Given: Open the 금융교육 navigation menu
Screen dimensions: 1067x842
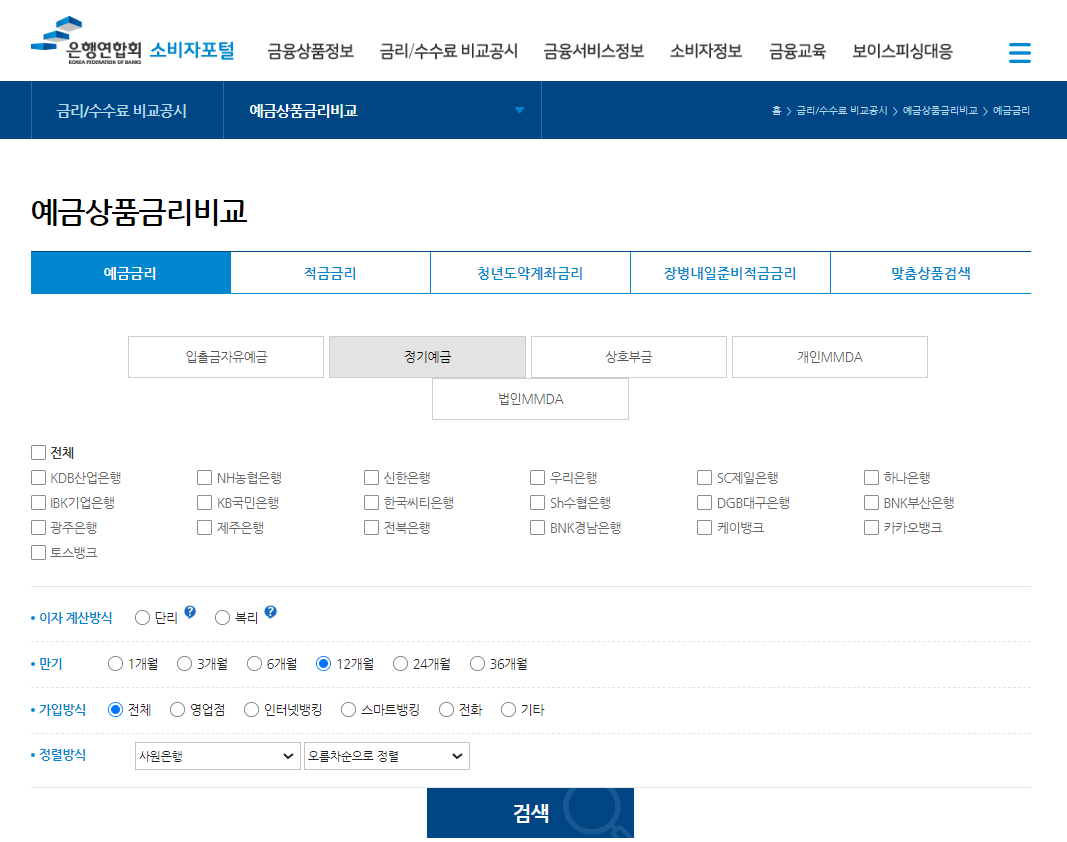Looking at the screenshot, I should tap(798, 52).
